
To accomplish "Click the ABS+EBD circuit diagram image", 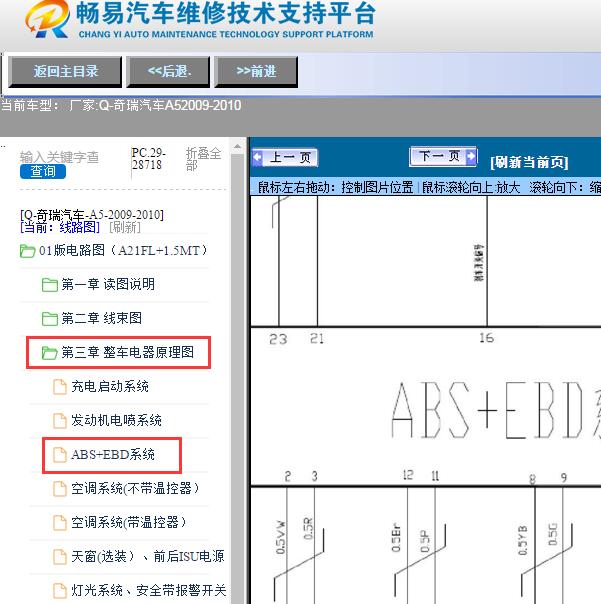I will [x=426, y=400].
